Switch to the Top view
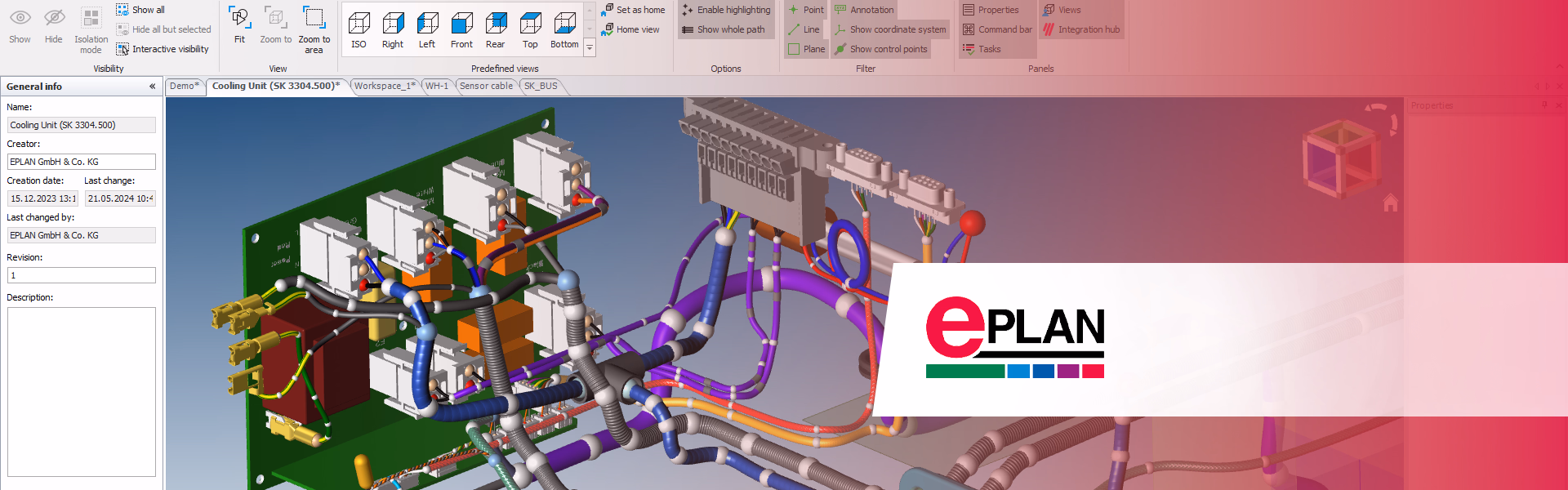 (x=530, y=29)
